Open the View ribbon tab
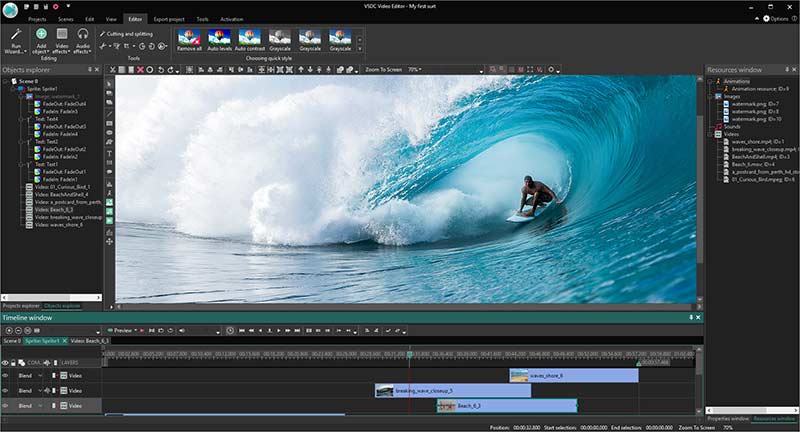This screenshot has height=432, width=800. tap(111, 19)
